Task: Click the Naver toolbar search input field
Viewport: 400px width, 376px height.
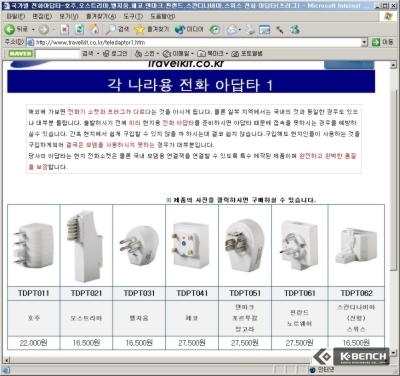Action: point(57,54)
